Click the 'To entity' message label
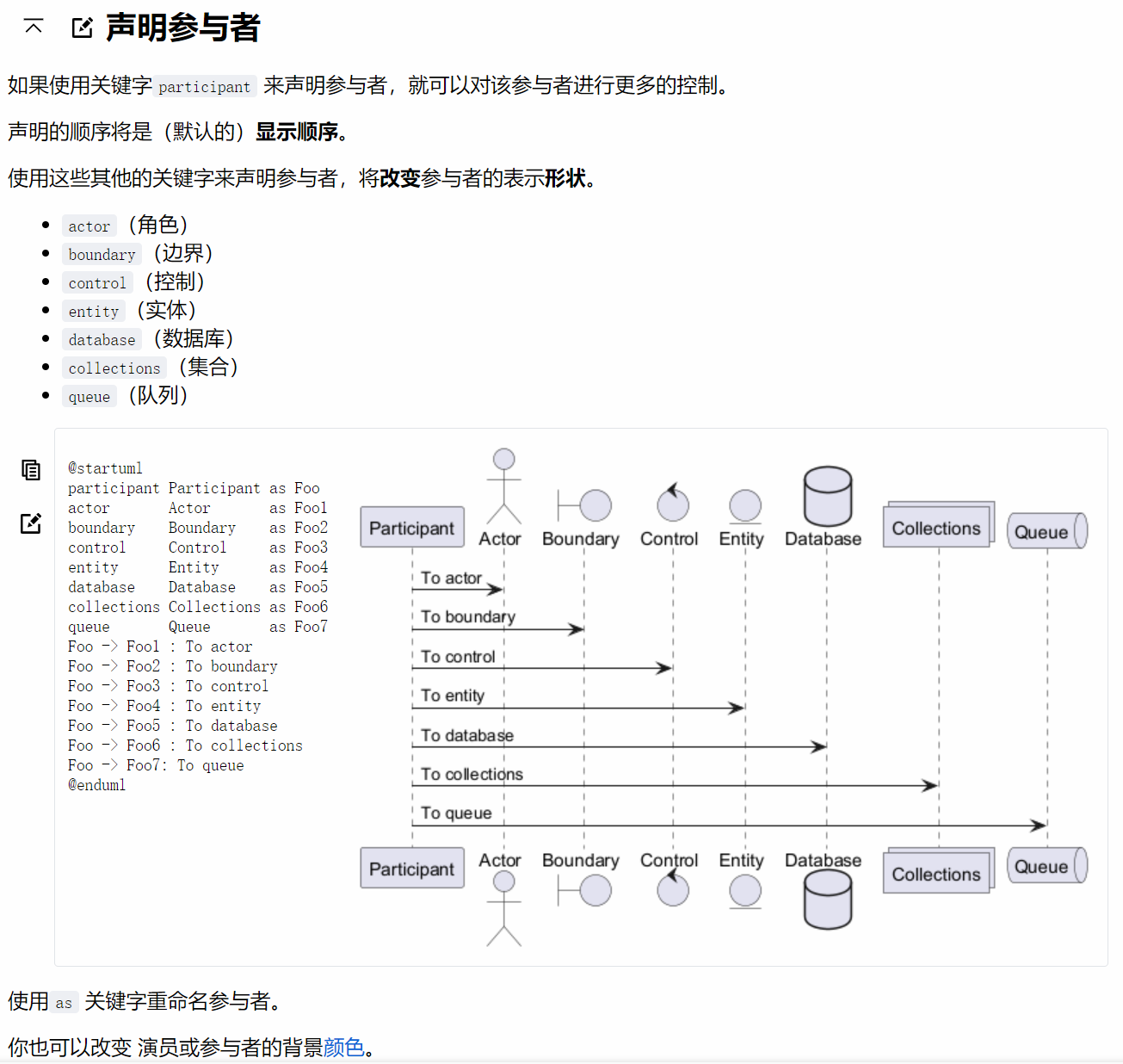 [453, 696]
